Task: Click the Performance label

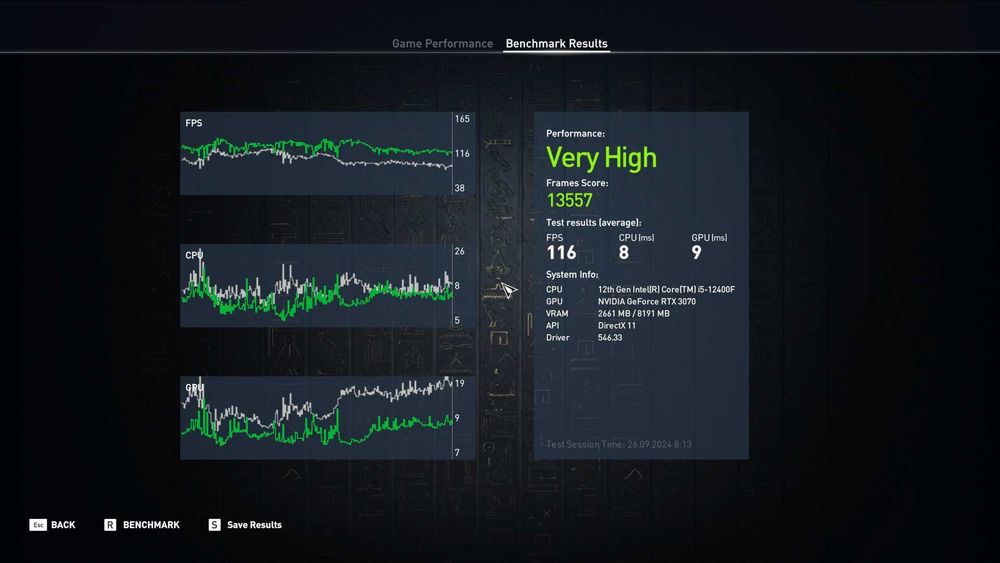Action: point(575,134)
